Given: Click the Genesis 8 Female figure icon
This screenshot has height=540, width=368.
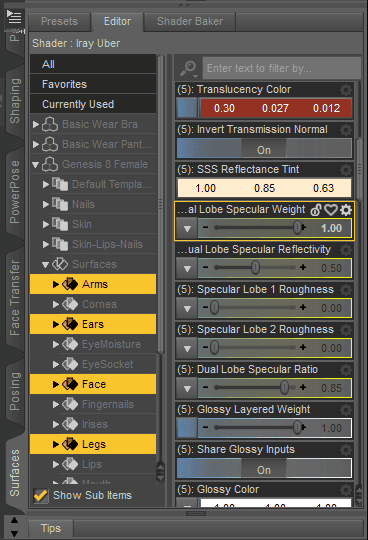Looking at the screenshot, I should tap(50, 164).
